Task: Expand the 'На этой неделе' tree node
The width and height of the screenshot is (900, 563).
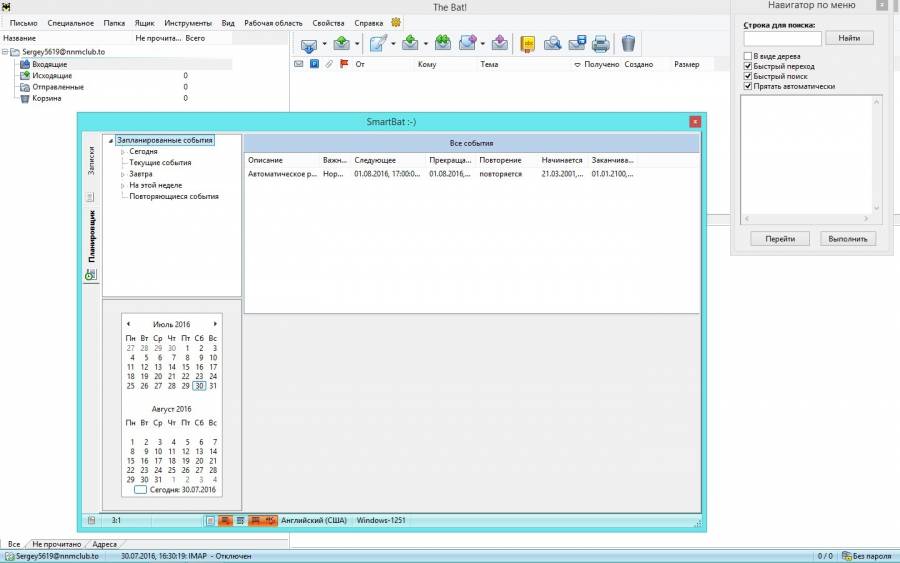Action: [x=122, y=185]
